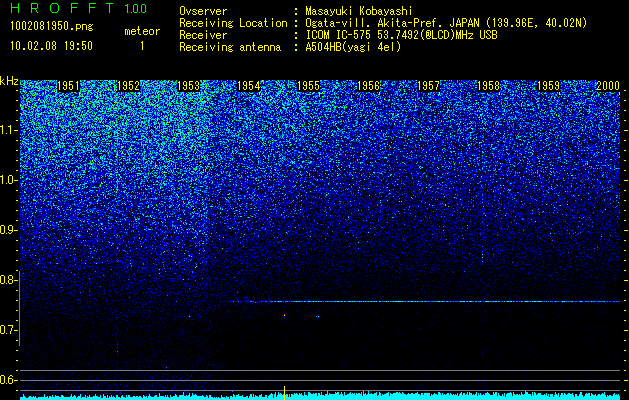The width and height of the screenshot is (629, 400).
Task: Click observer name Masayuki Kobayashi
Action: coord(359,11)
